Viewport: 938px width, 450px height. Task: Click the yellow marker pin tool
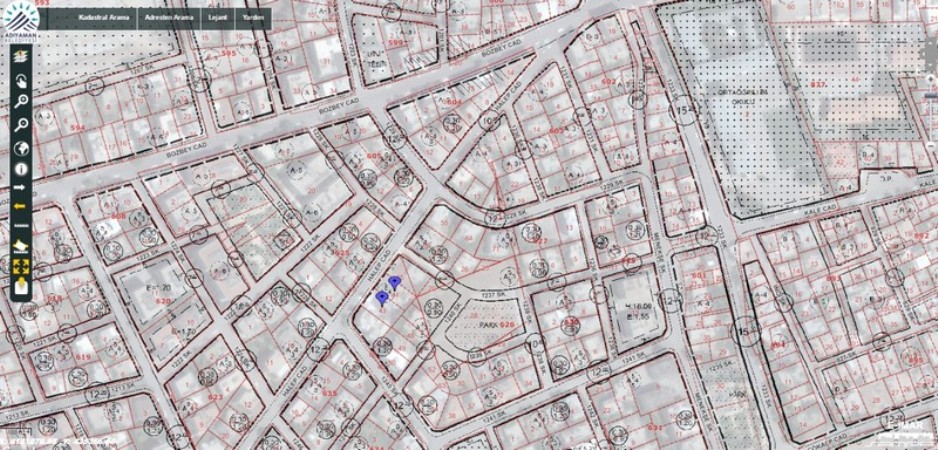tap(20, 288)
